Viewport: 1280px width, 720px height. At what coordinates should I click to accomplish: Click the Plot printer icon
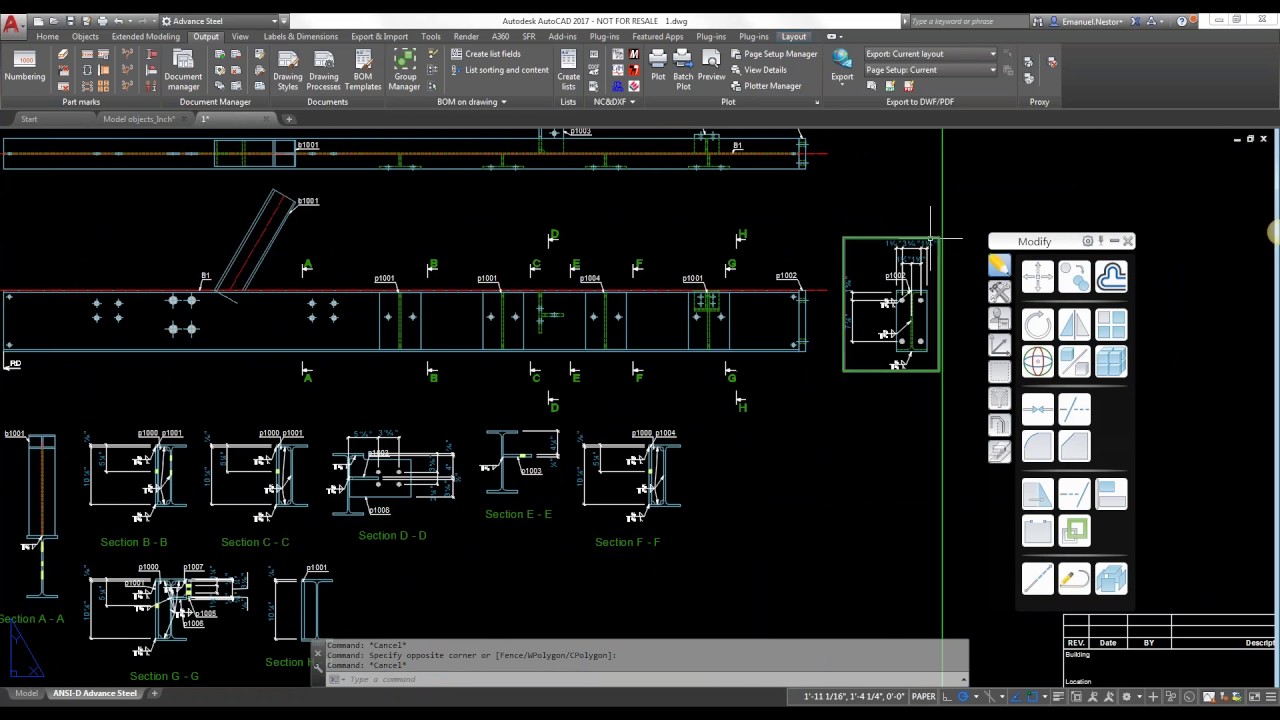[x=658, y=66]
